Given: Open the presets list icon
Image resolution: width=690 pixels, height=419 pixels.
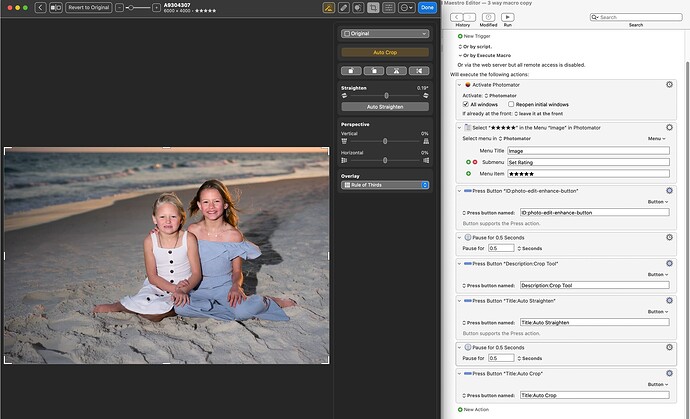Looking at the screenshot, I should coord(389,7).
